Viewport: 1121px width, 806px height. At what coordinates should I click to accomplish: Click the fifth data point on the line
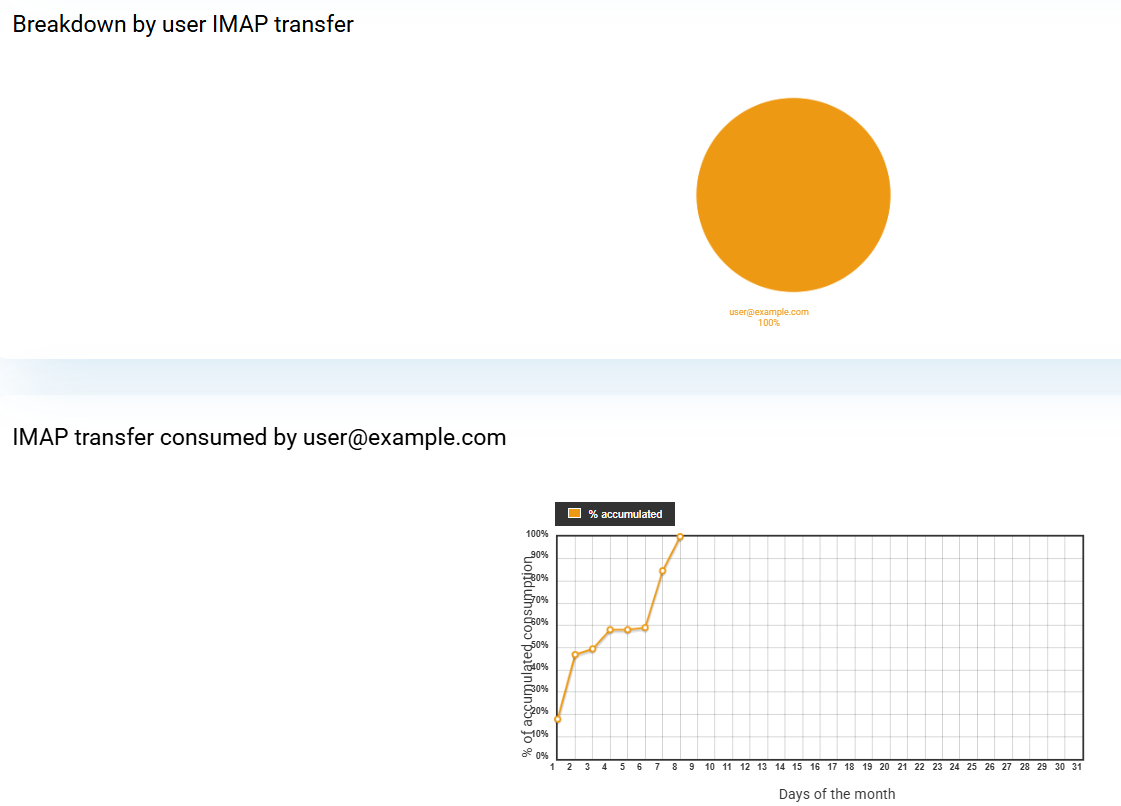point(627,630)
